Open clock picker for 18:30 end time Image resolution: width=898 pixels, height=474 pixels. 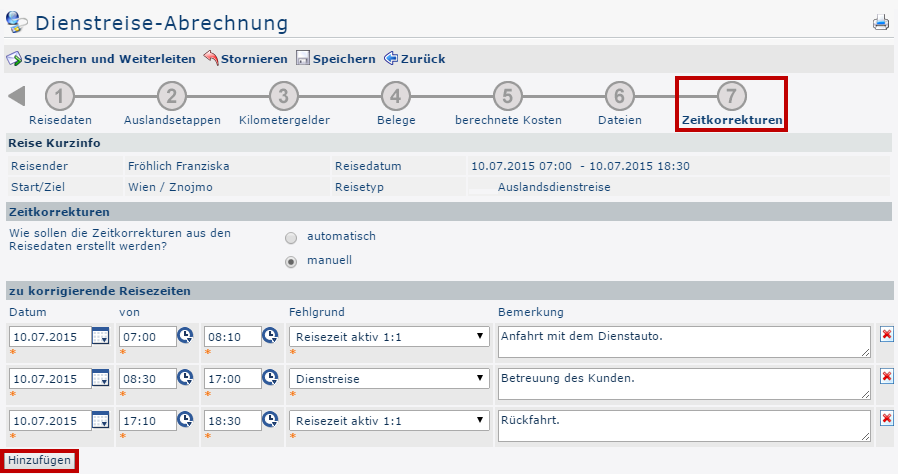click(270, 421)
